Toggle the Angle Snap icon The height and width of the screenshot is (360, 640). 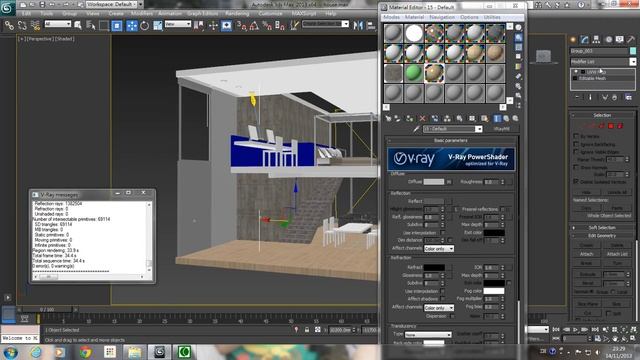tap(253, 26)
